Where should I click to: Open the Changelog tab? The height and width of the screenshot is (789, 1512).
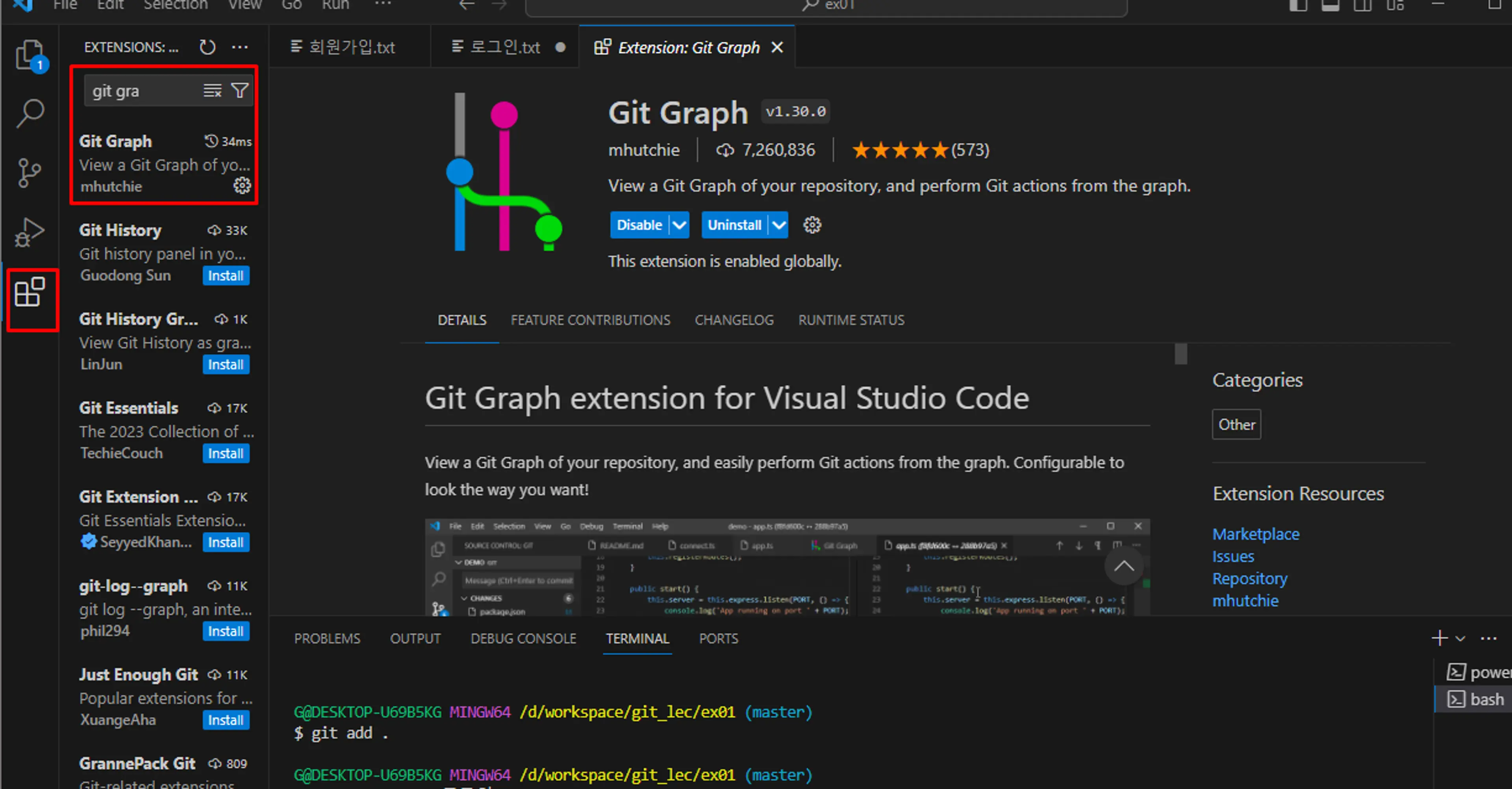[734, 320]
